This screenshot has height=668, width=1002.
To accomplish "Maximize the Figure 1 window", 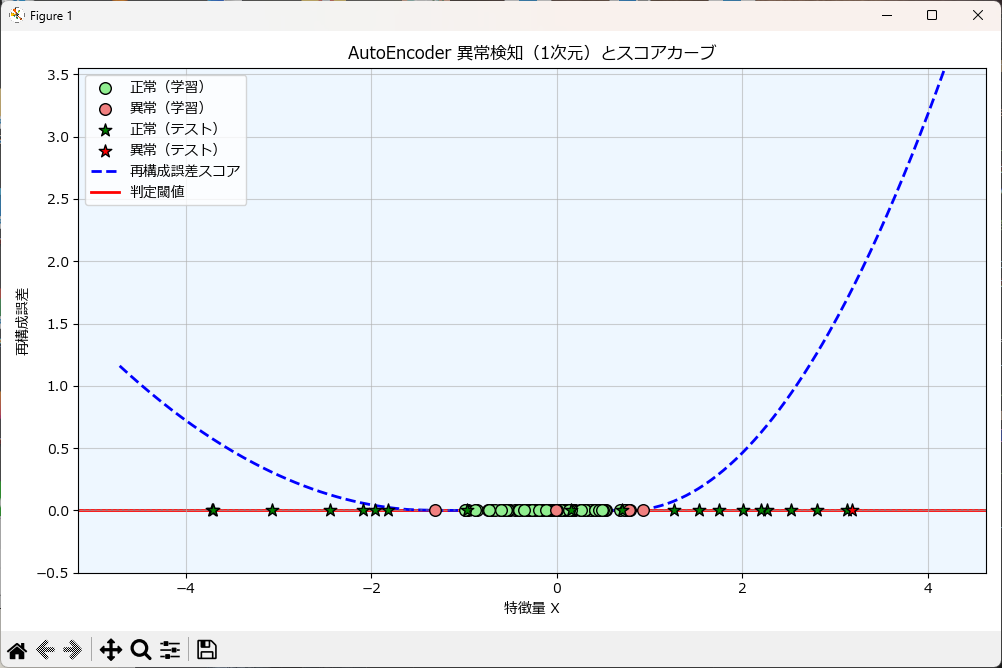I will coord(931,16).
